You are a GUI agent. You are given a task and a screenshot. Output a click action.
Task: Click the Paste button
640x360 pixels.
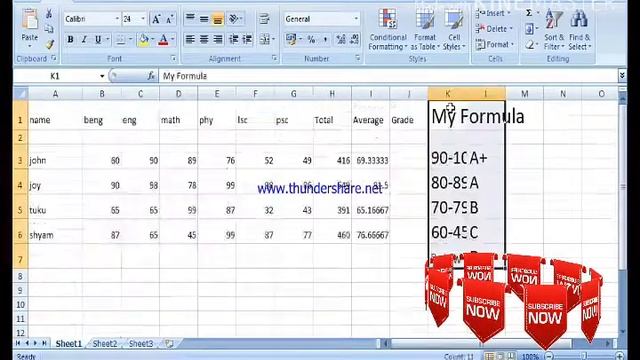tap(29, 27)
